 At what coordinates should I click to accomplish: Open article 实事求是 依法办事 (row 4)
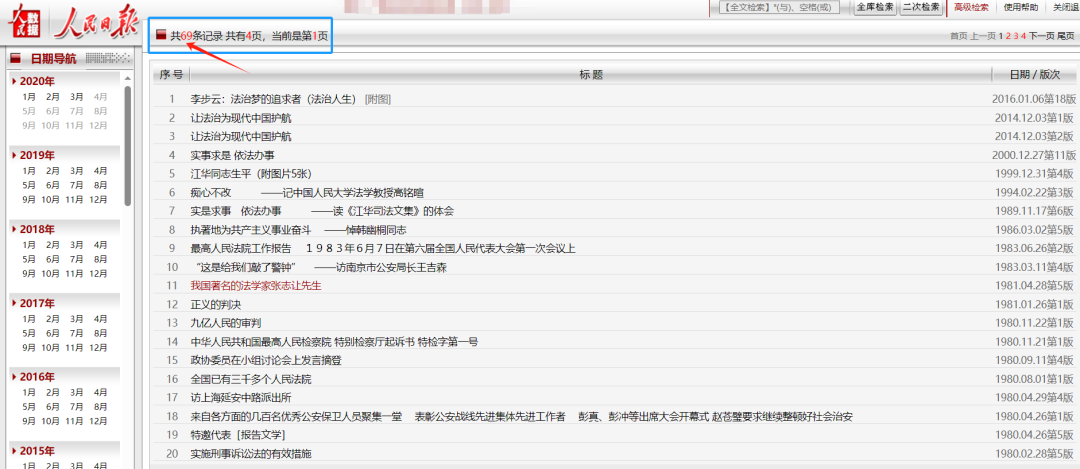point(232,156)
